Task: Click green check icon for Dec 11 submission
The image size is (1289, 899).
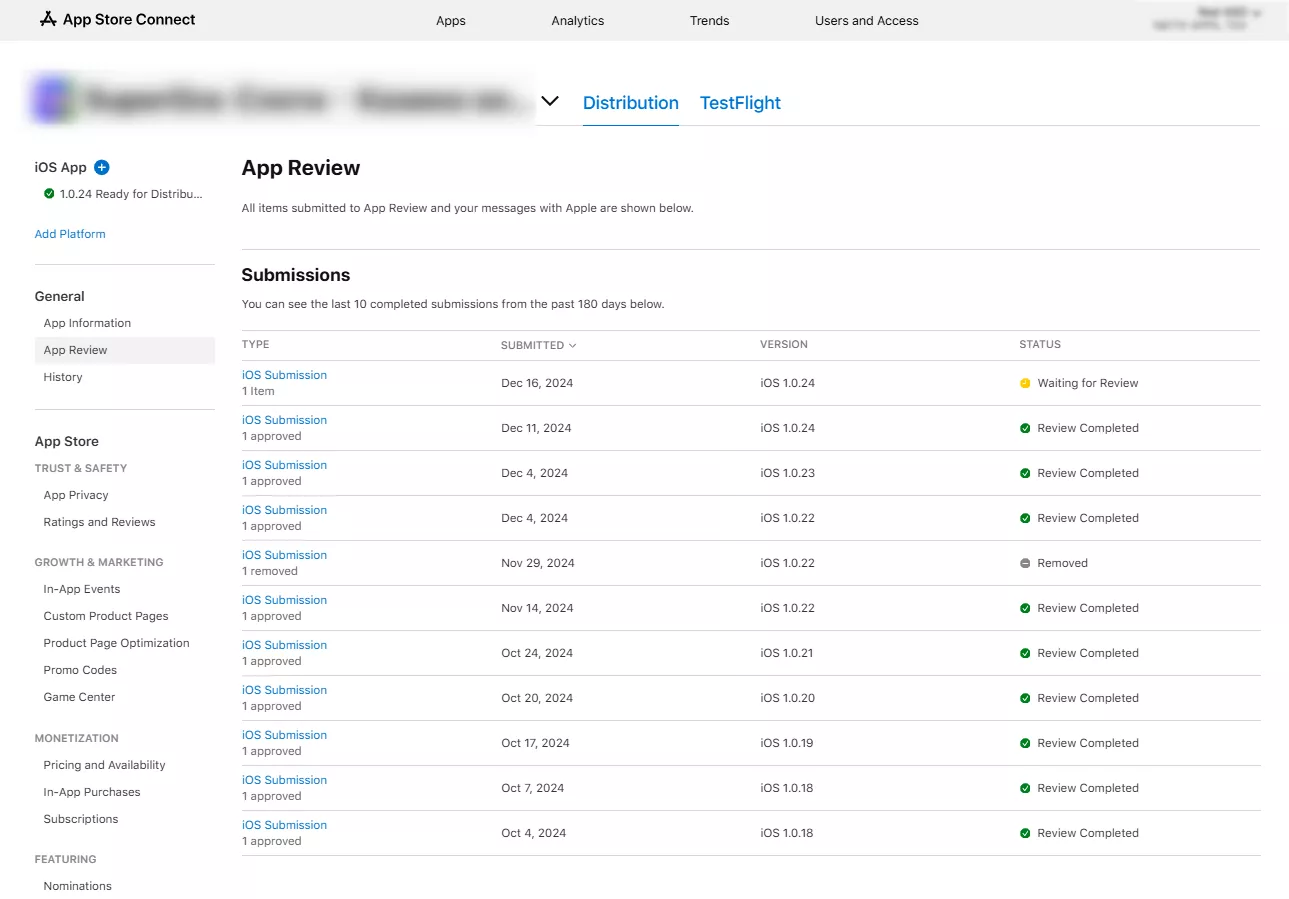Action: click(x=1025, y=428)
